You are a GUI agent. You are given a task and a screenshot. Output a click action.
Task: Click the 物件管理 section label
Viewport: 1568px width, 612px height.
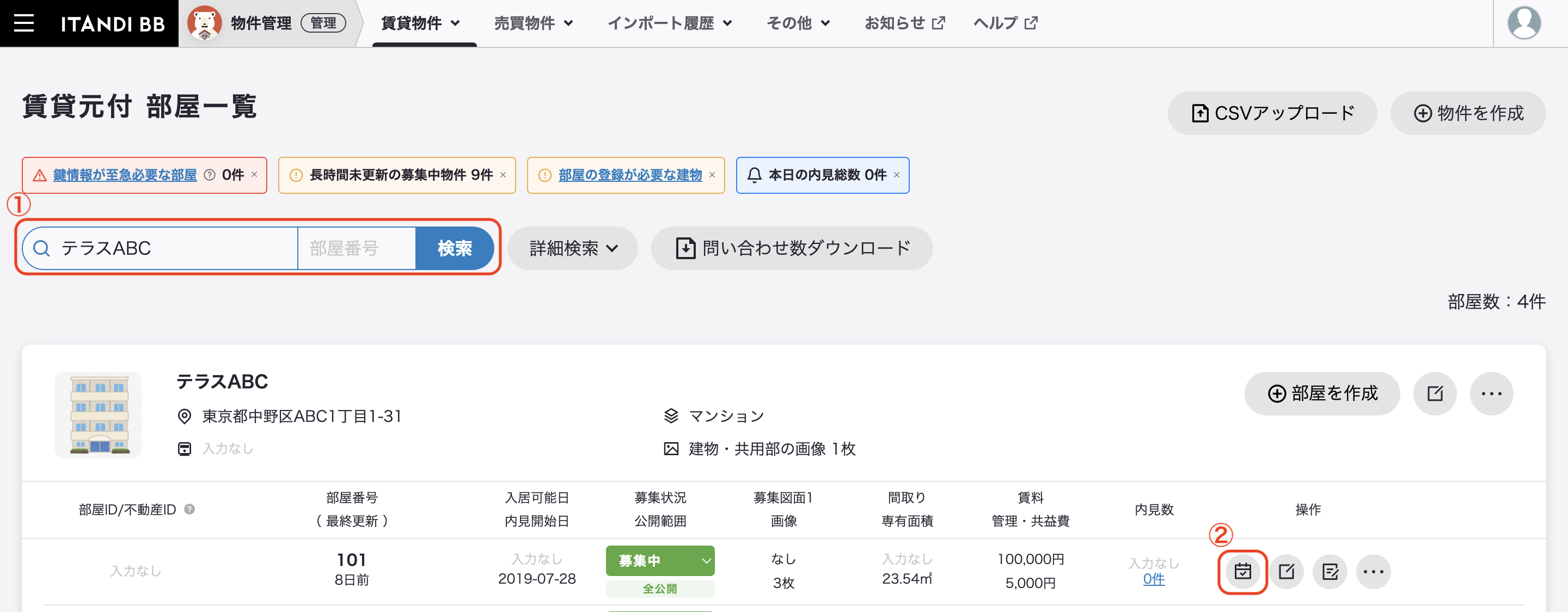point(261,23)
